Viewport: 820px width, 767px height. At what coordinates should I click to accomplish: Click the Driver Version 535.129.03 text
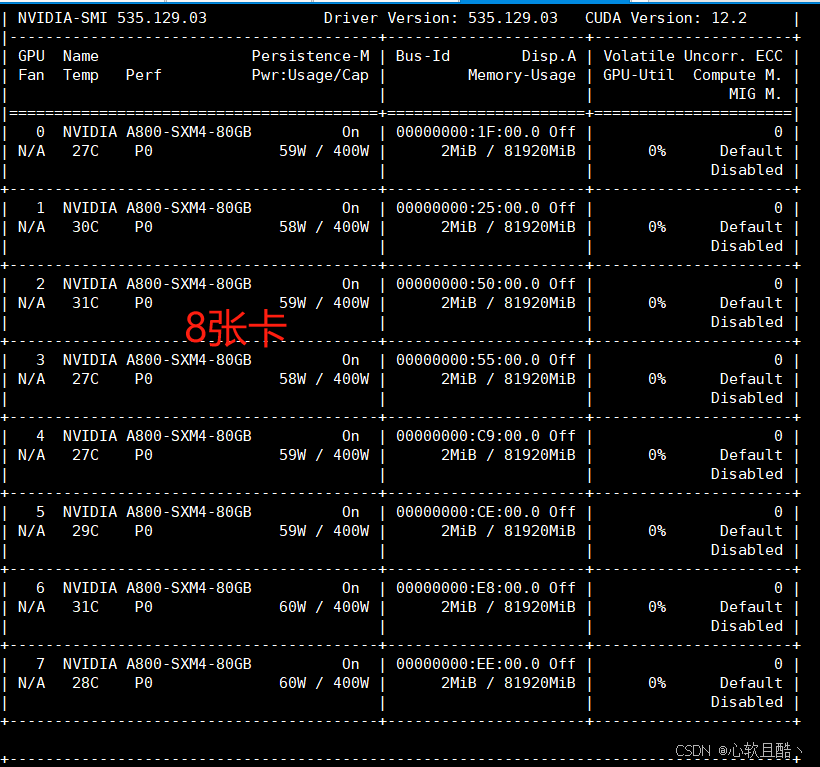click(x=440, y=18)
